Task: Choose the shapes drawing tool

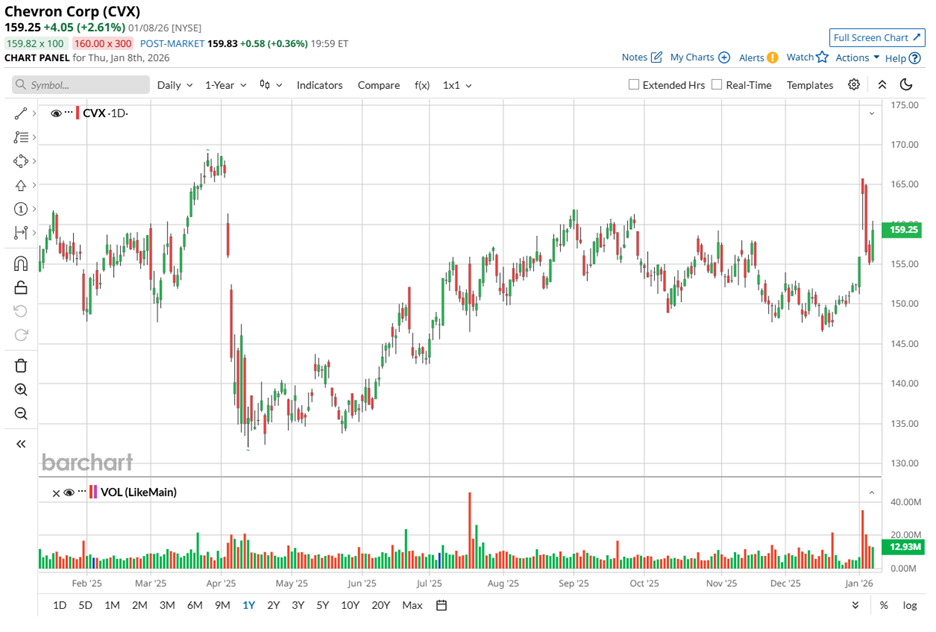Action: click(20, 161)
